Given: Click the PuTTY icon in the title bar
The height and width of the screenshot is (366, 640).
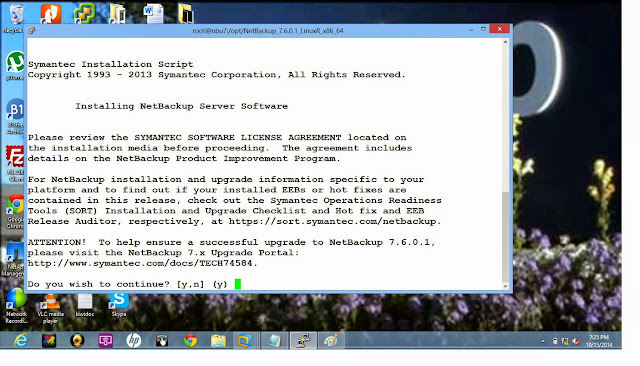Looking at the screenshot, I should click(32, 30).
